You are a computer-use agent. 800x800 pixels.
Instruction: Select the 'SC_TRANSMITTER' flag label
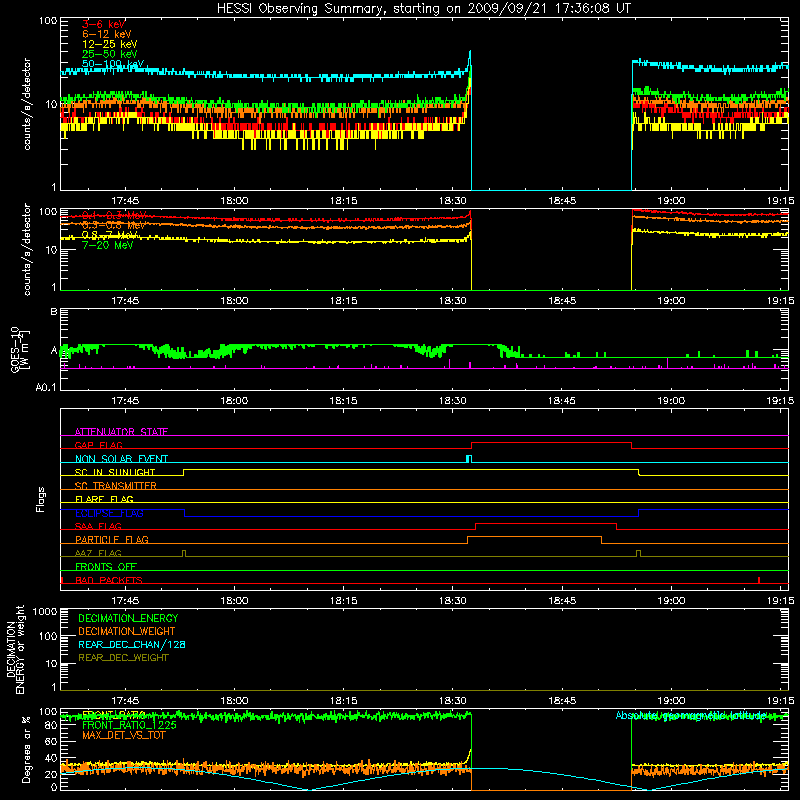116,486
